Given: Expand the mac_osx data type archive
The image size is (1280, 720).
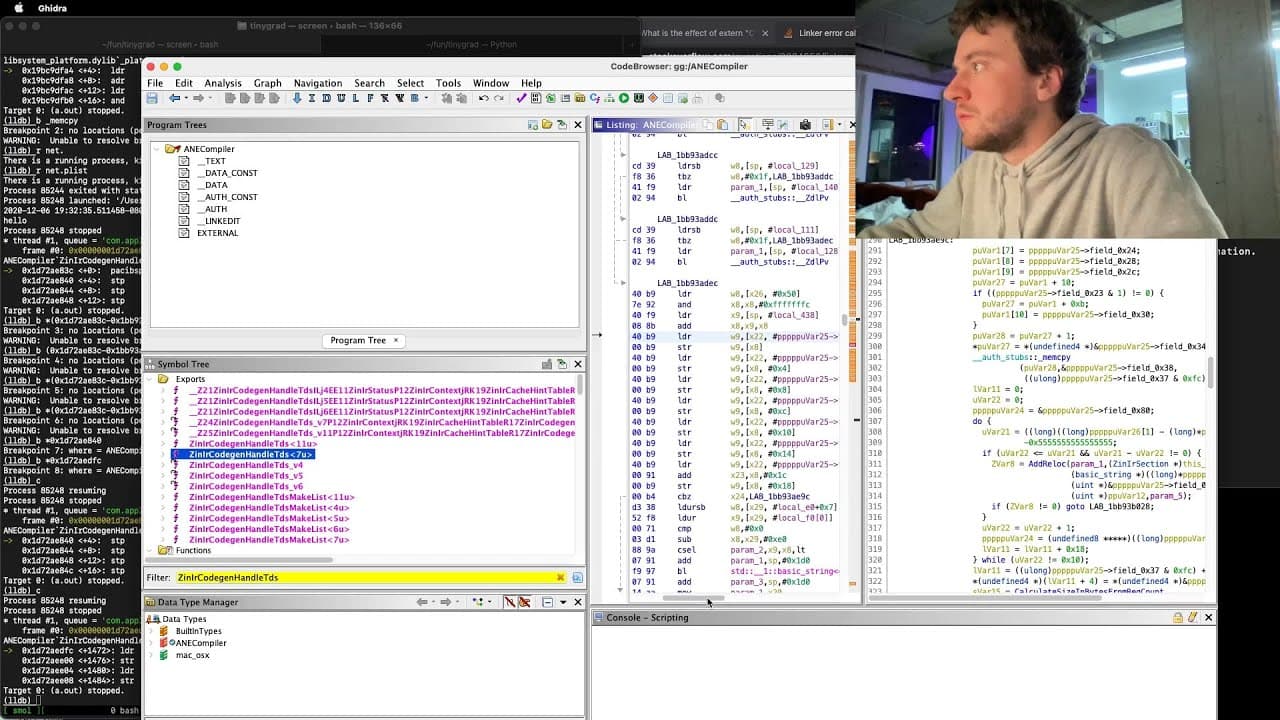Looking at the screenshot, I should click(152, 655).
